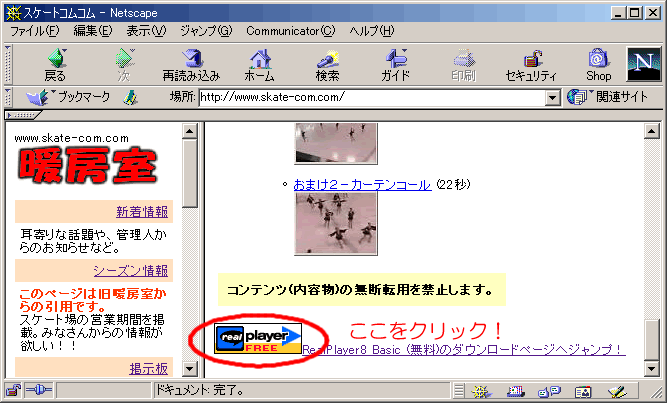Image resolution: width=667 pixels, height=403 pixels.
Task: Collapse the navigation toolbar via its grip
Action: pos(8,64)
